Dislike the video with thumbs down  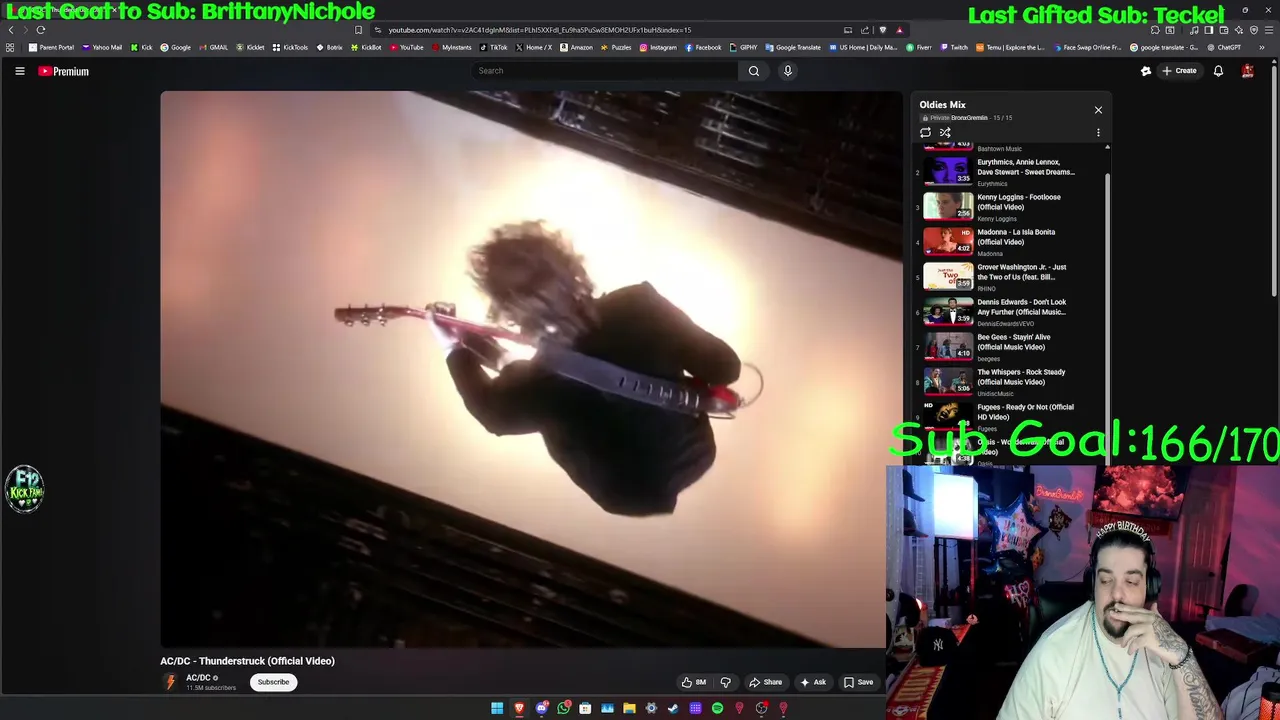click(x=726, y=682)
